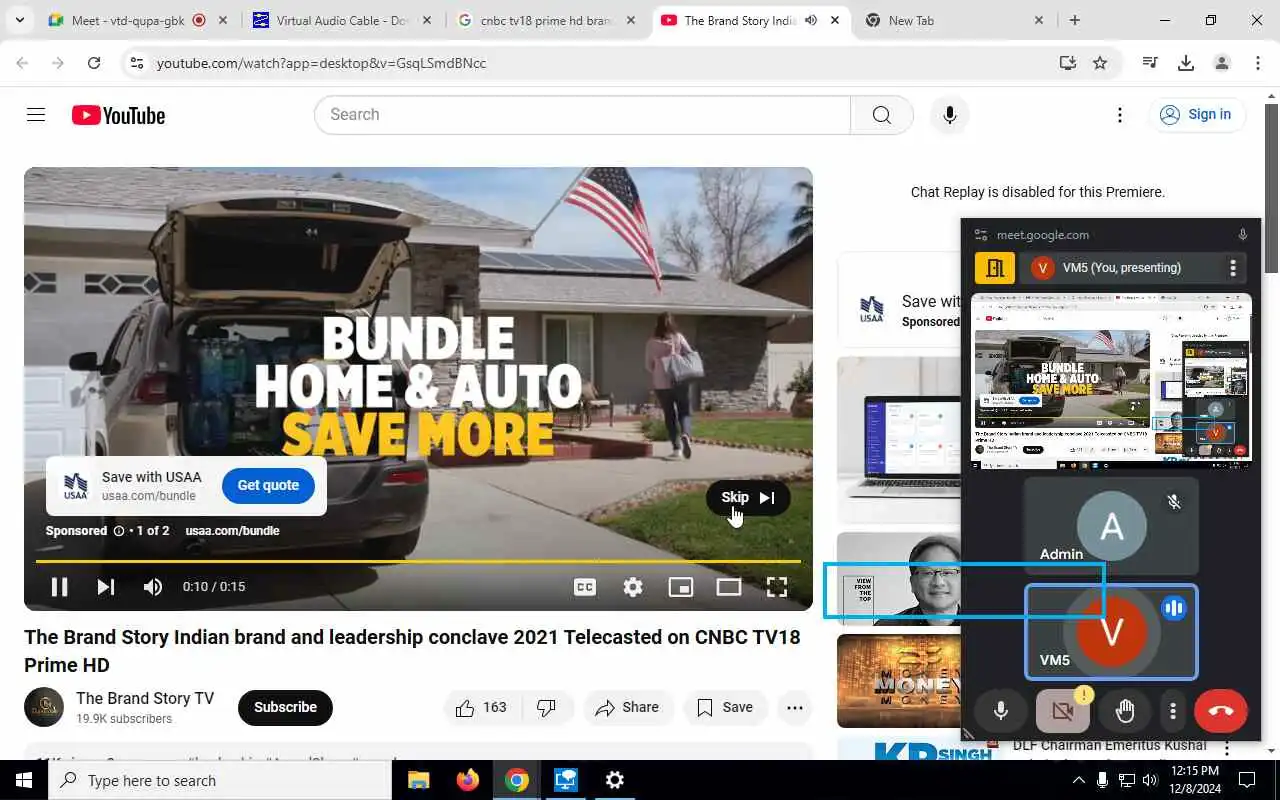Open Windows Settings gear in taskbar
This screenshot has height=800, width=1280.
click(615, 780)
